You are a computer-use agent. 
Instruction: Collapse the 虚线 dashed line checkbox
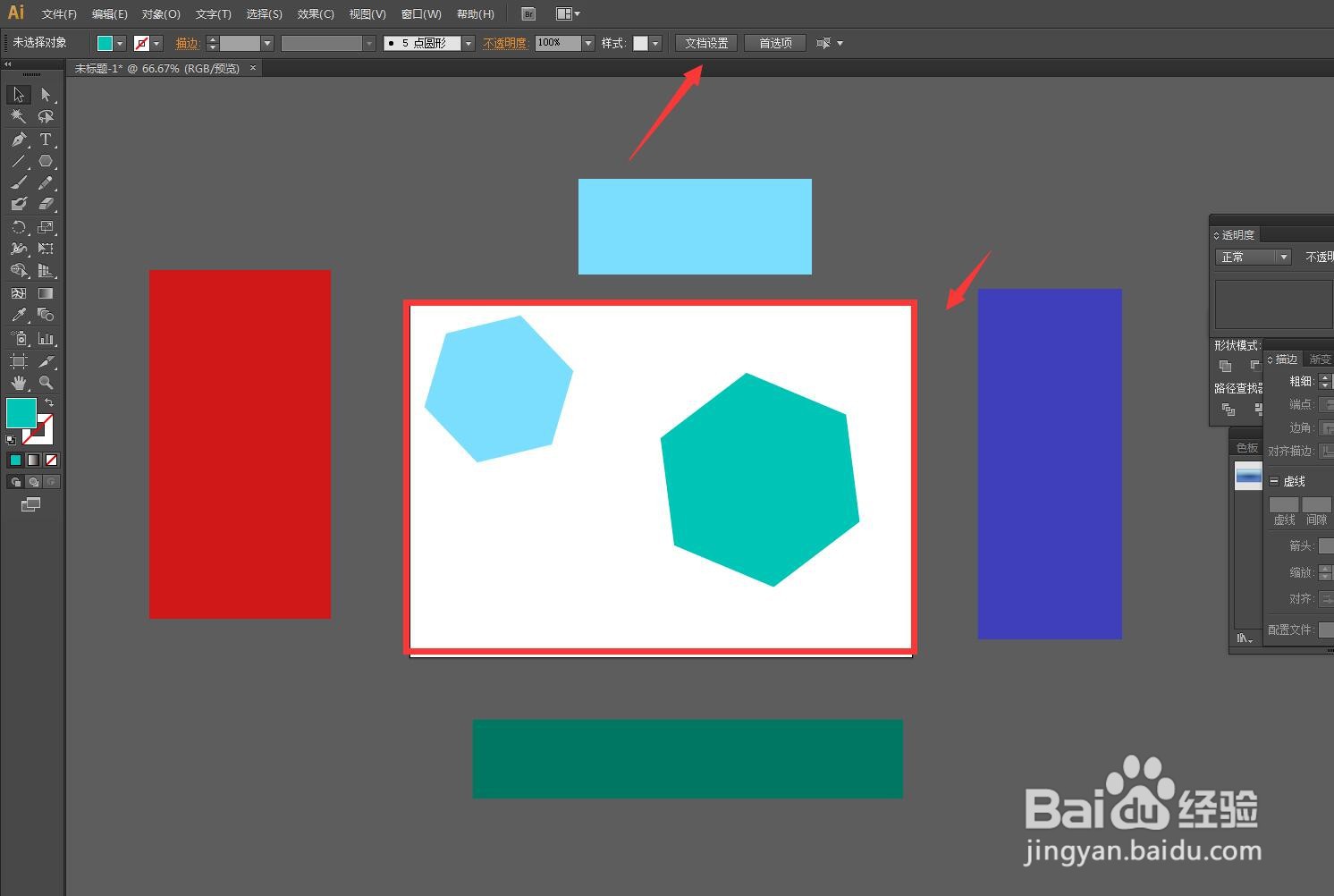tap(1274, 481)
